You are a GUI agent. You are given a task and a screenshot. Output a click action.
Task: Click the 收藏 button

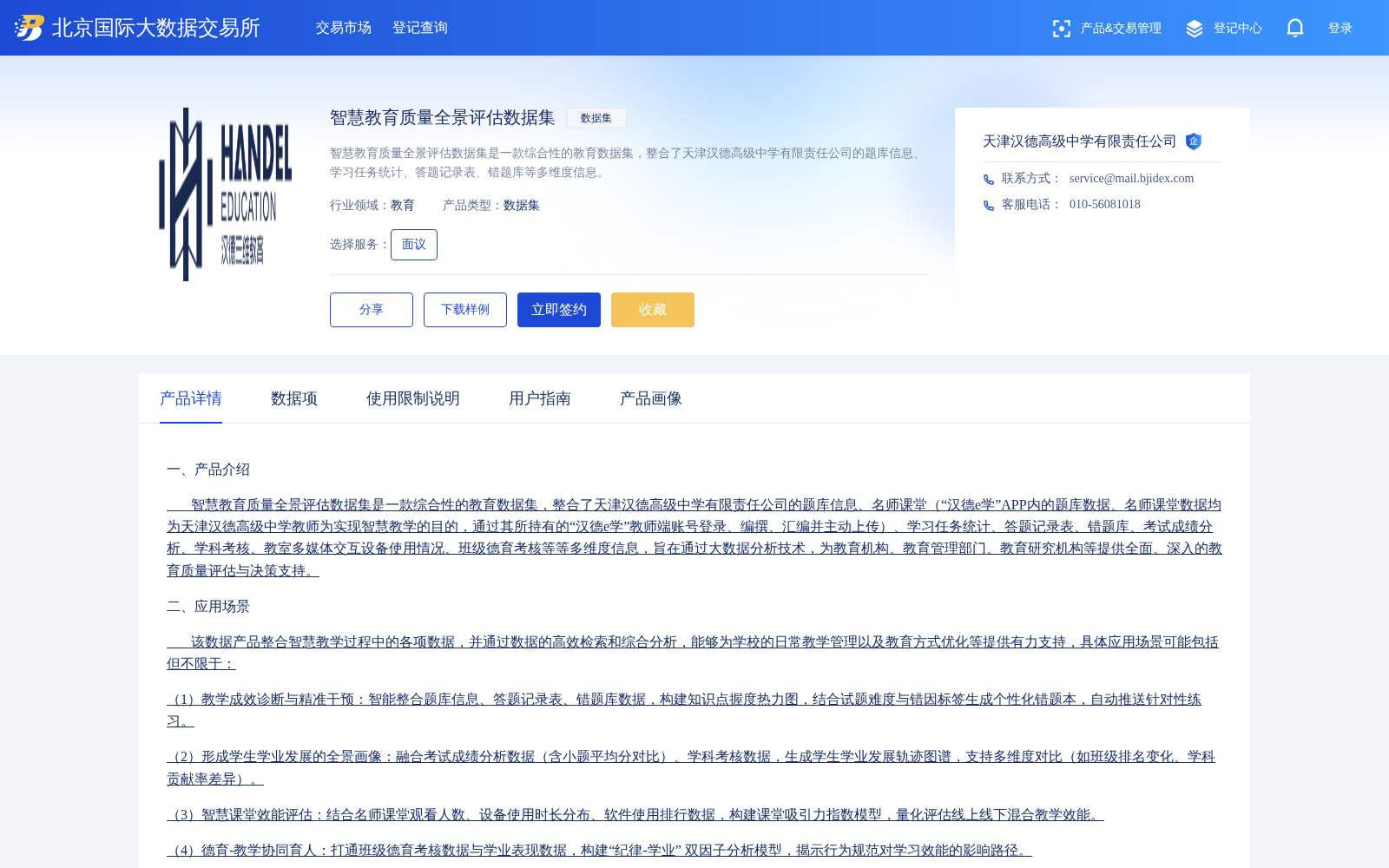(x=653, y=310)
